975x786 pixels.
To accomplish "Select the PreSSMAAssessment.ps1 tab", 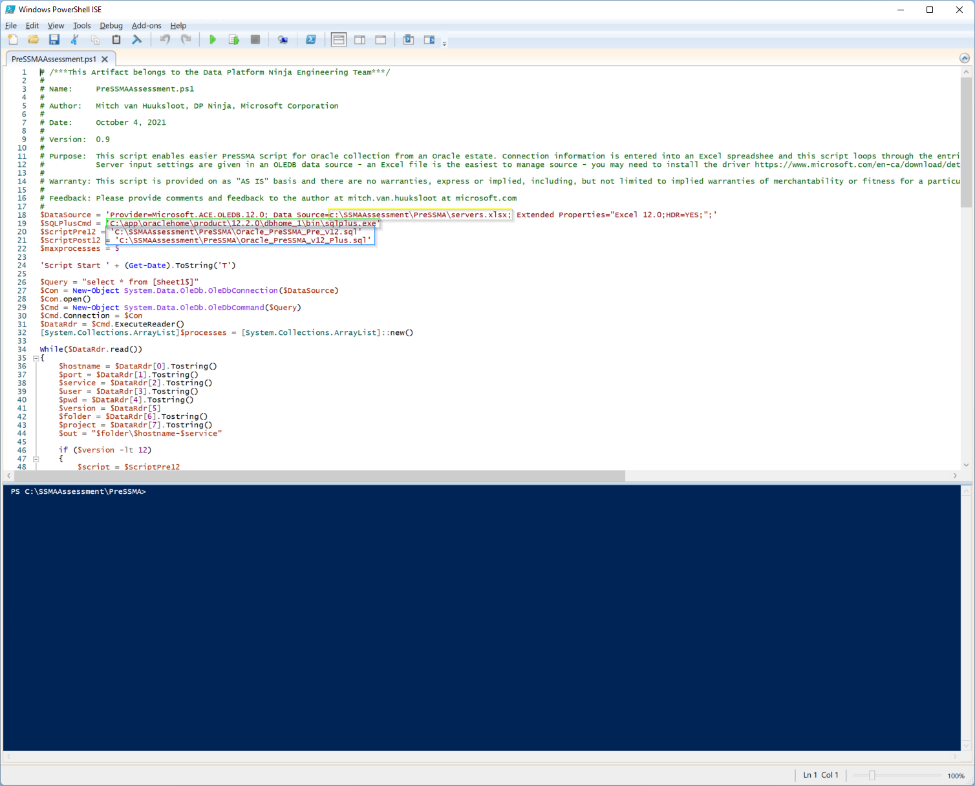I will pyautogui.click(x=53, y=59).
